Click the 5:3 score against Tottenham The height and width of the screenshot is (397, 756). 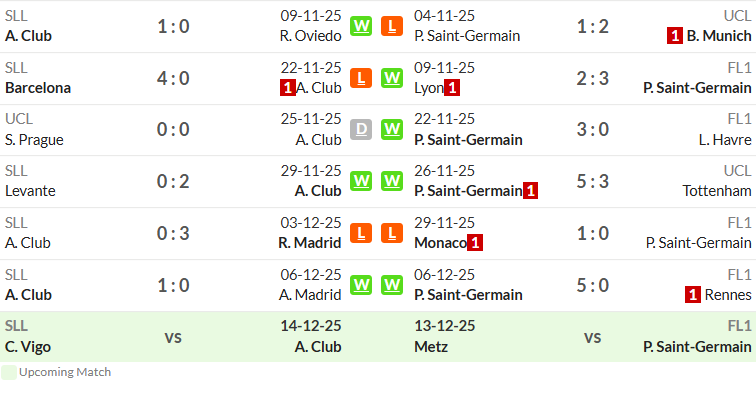(593, 181)
